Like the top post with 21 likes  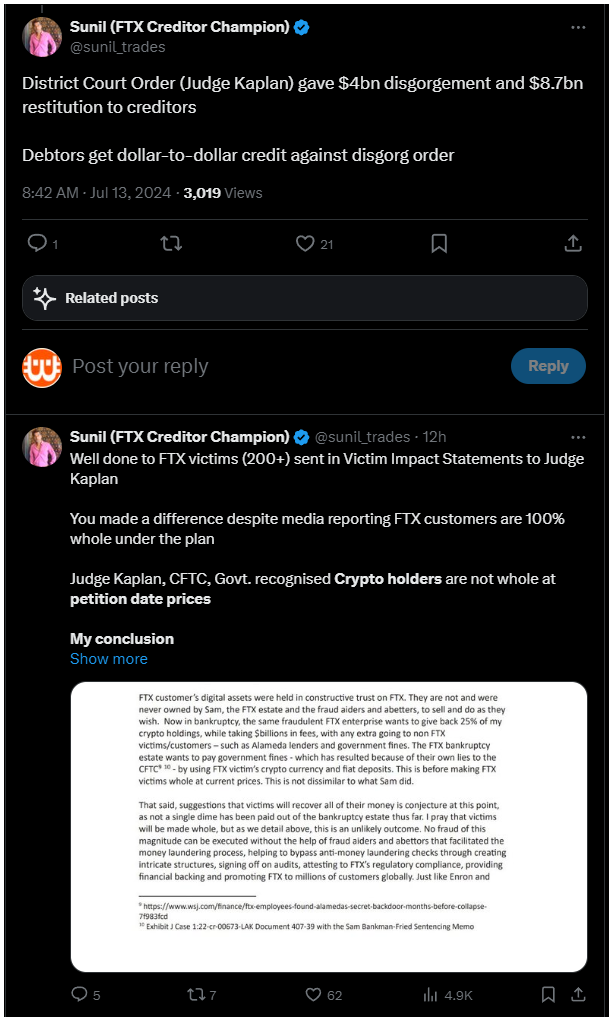(305, 244)
